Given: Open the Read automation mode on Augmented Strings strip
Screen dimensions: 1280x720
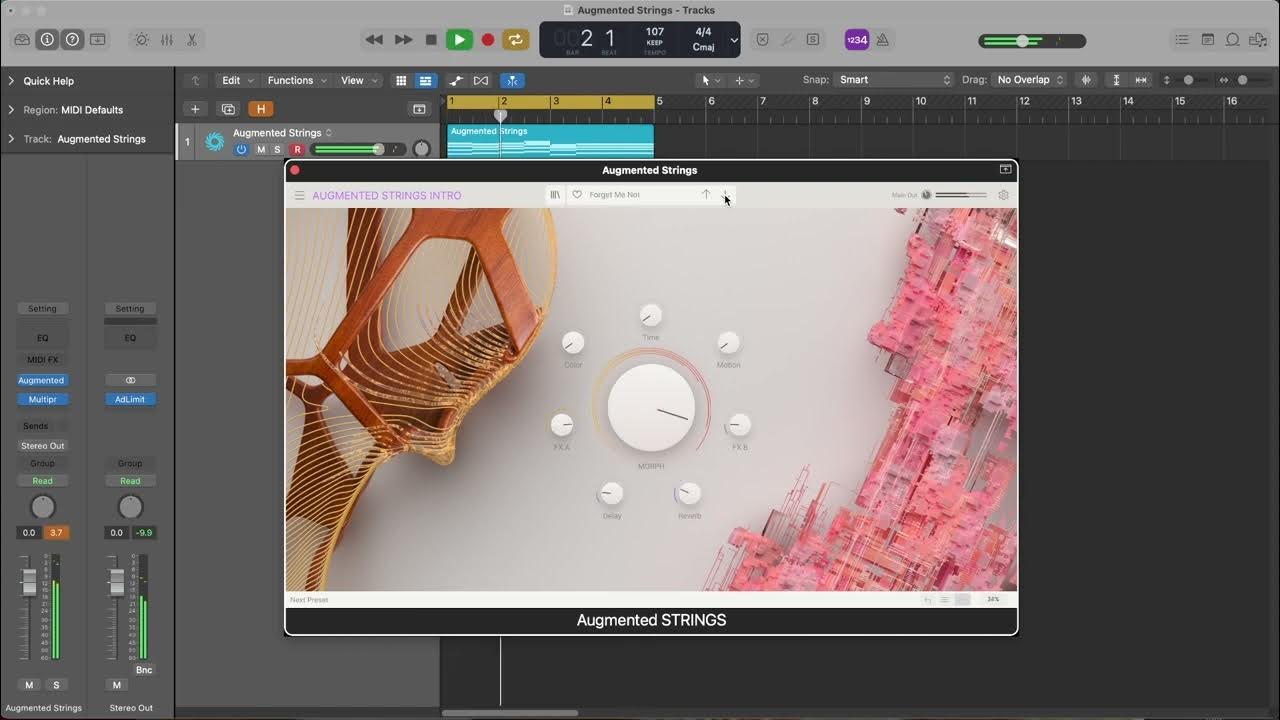Looking at the screenshot, I should click(x=42, y=481).
